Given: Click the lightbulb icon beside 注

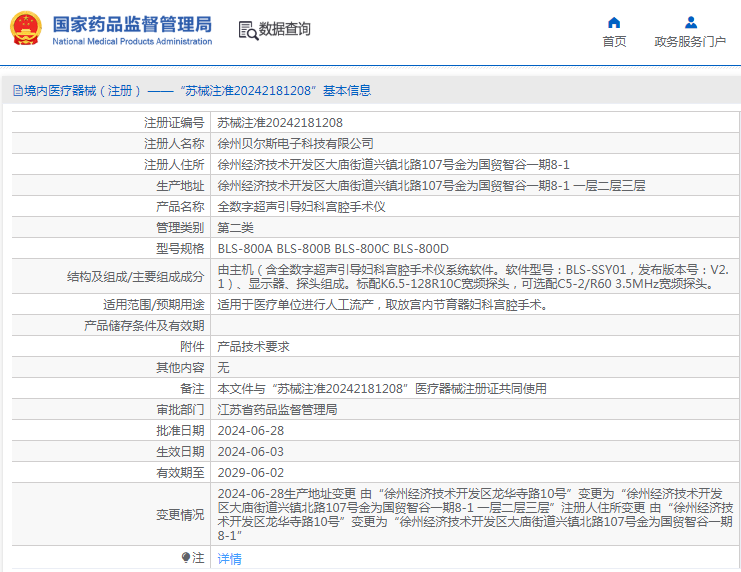Looking at the screenshot, I should coord(186,558).
